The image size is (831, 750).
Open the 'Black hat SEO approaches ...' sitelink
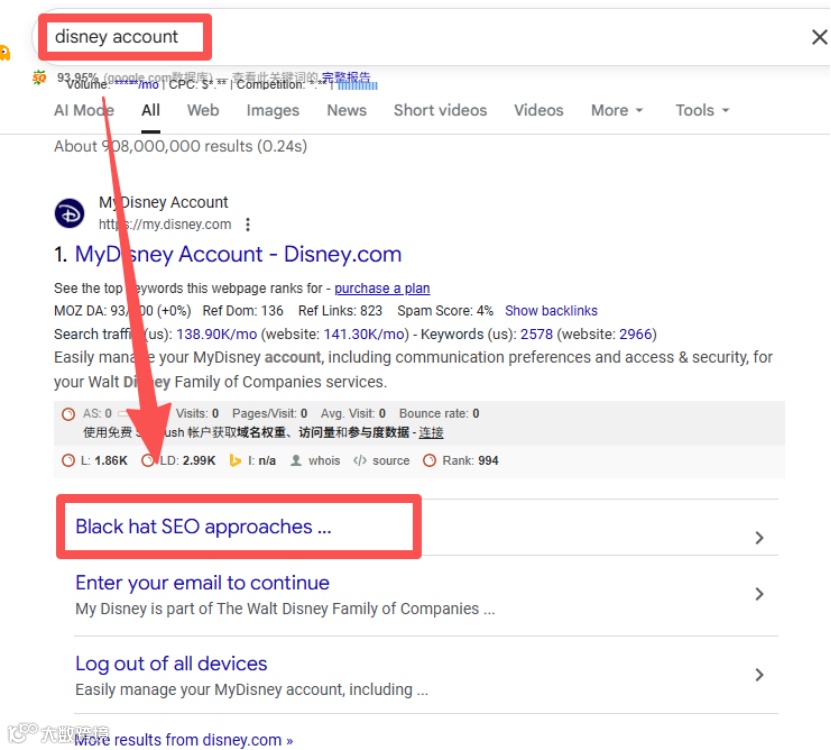(x=204, y=527)
